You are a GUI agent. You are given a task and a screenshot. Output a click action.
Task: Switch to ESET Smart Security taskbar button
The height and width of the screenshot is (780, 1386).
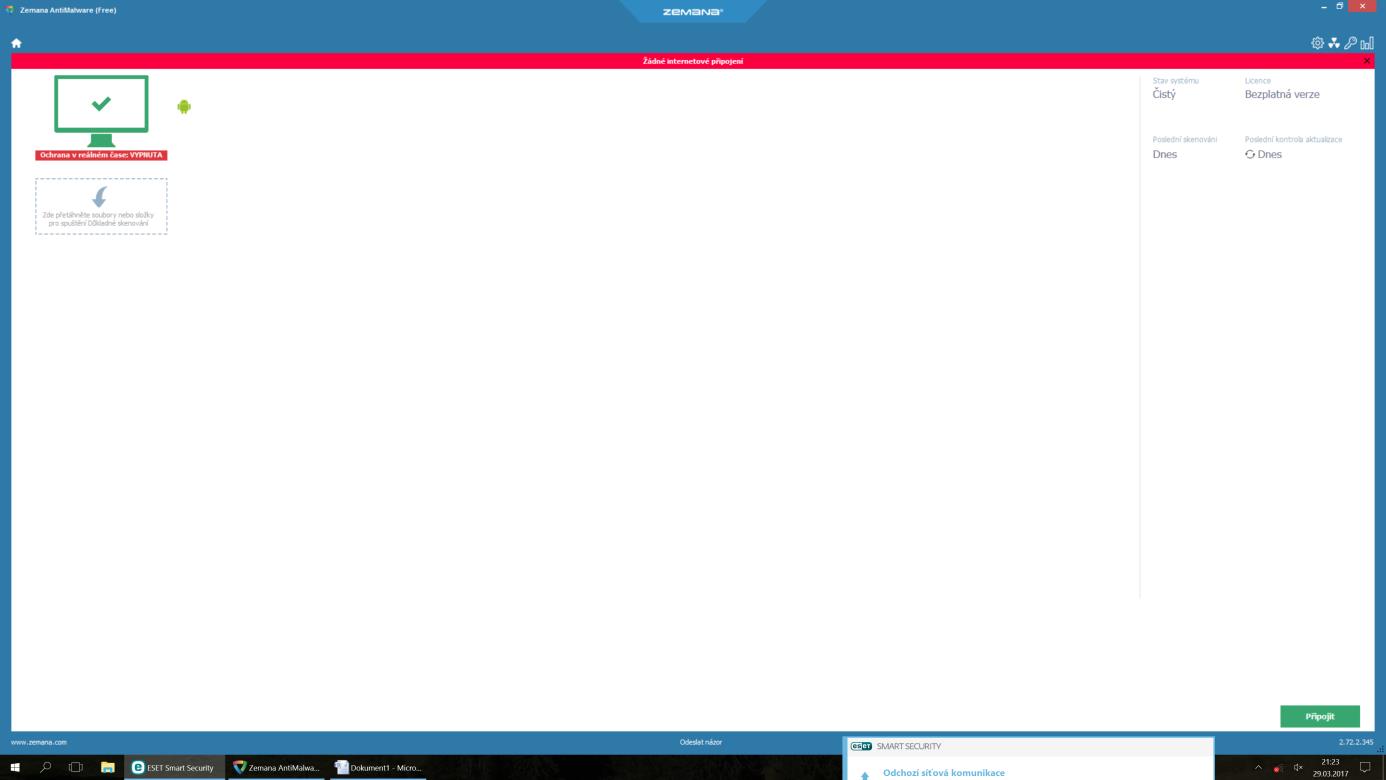[x=174, y=767]
